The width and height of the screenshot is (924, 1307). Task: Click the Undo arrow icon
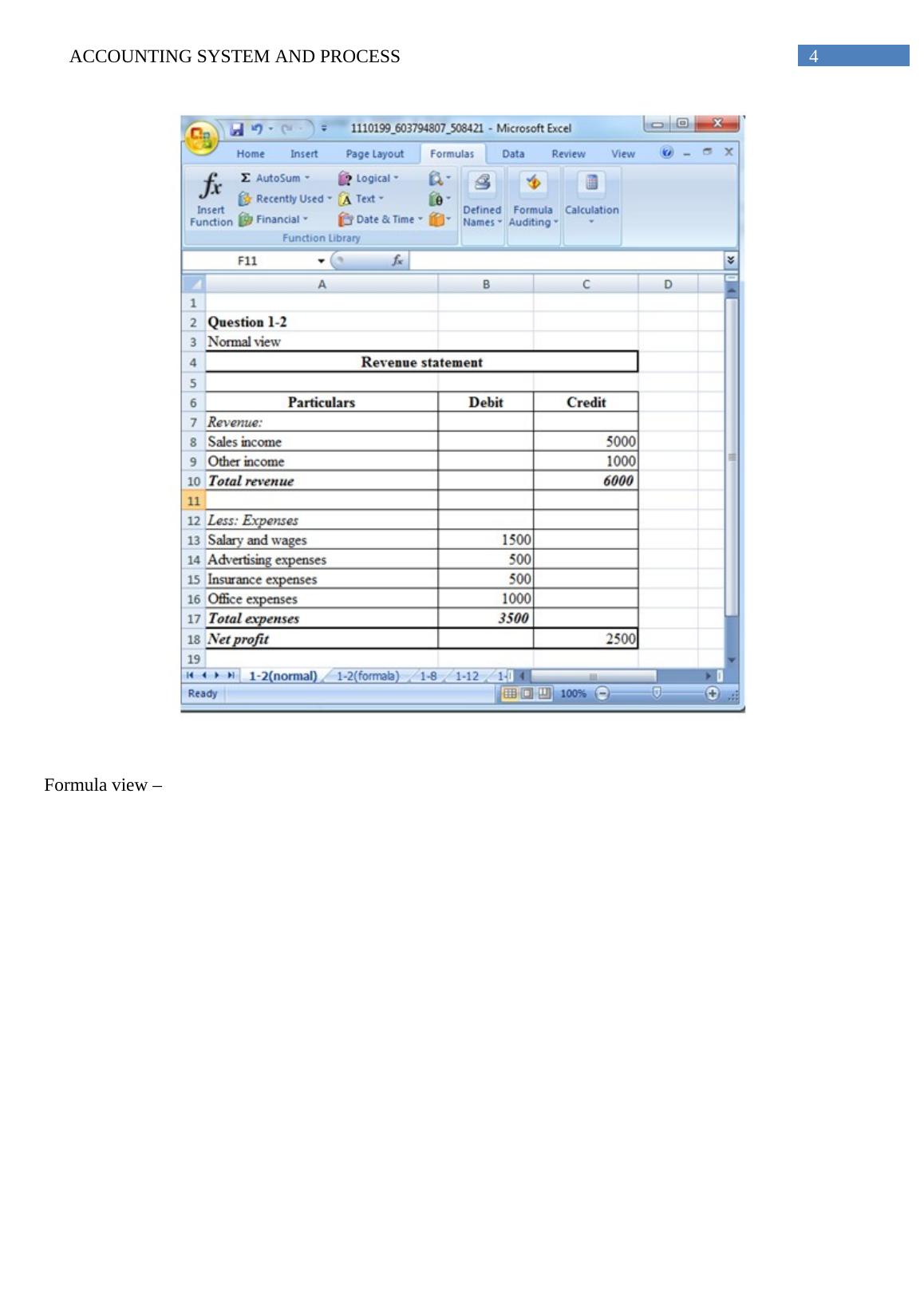pos(257,128)
